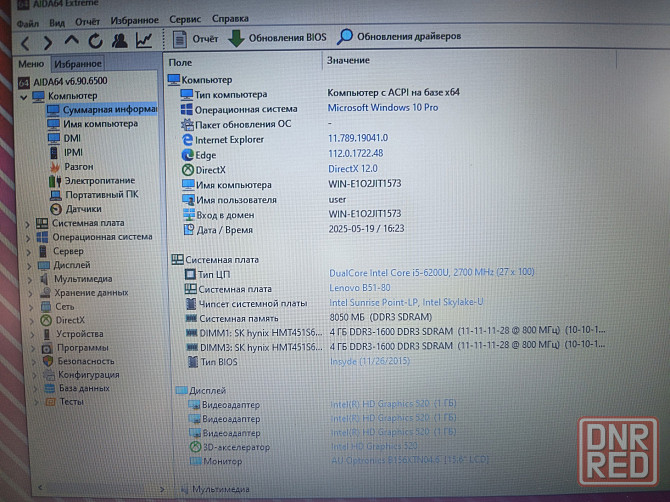The image size is (670, 502).
Task: Open Обновления драйверов
Action: tap(399, 36)
